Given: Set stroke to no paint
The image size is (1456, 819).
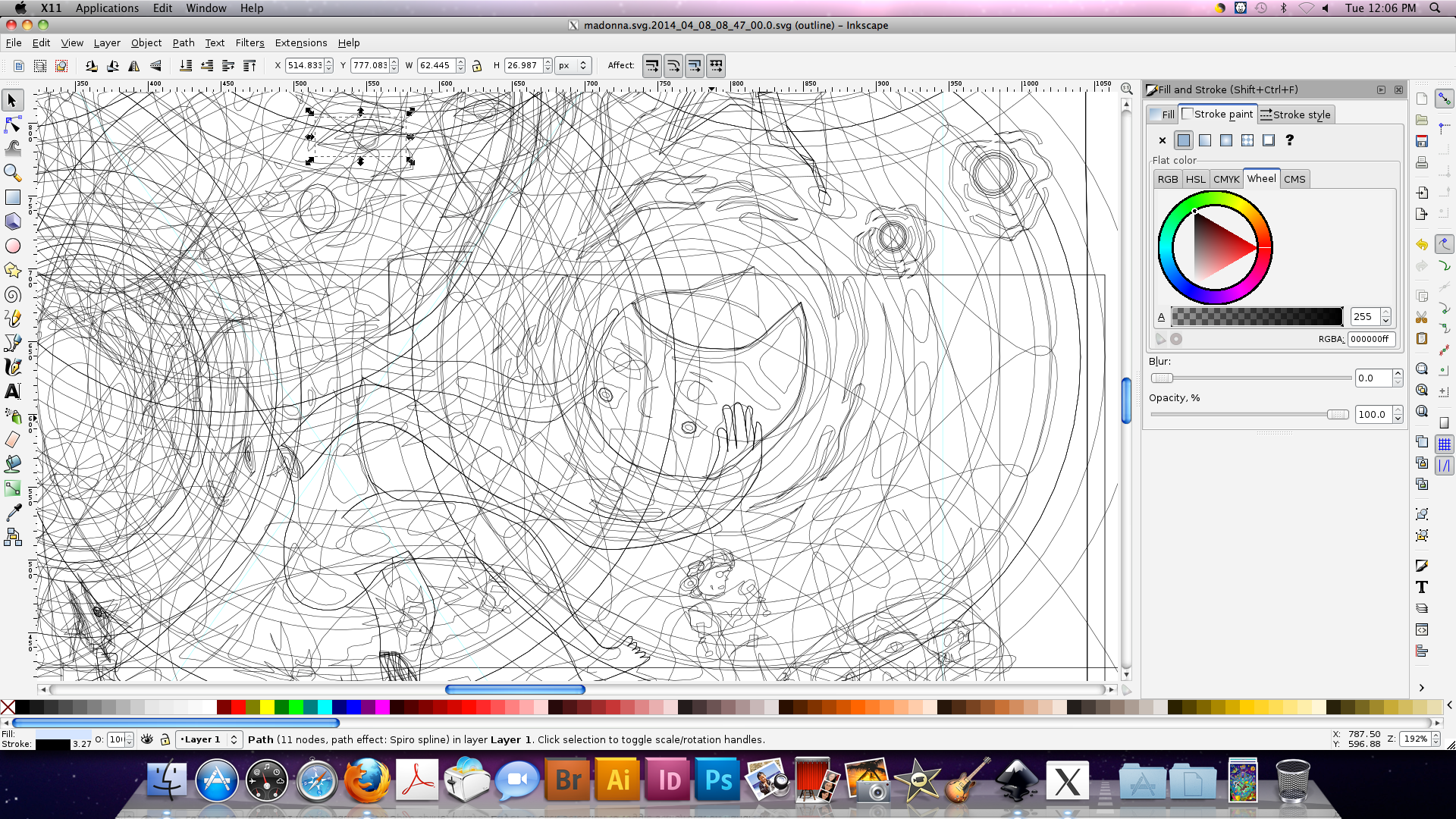Looking at the screenshot, I should [x=1163, y=140].
